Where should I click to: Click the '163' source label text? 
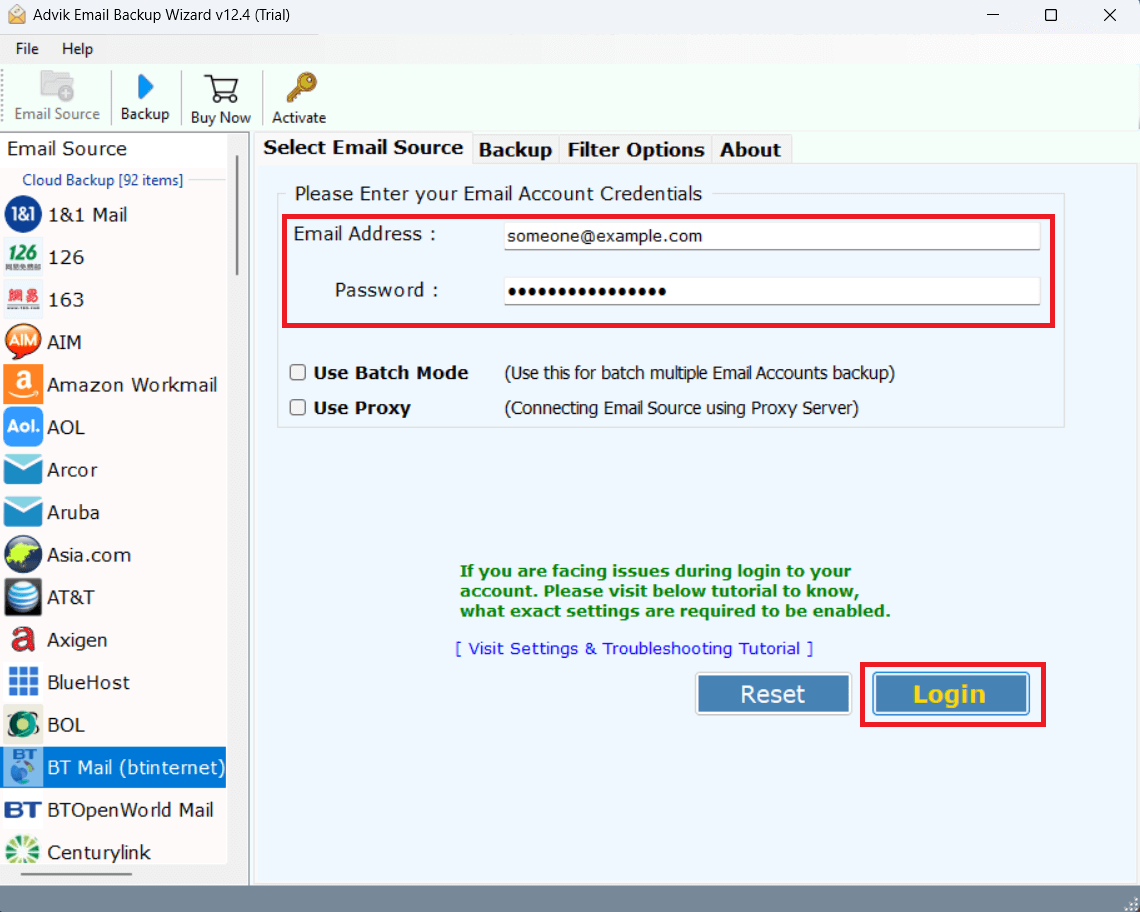66,300
